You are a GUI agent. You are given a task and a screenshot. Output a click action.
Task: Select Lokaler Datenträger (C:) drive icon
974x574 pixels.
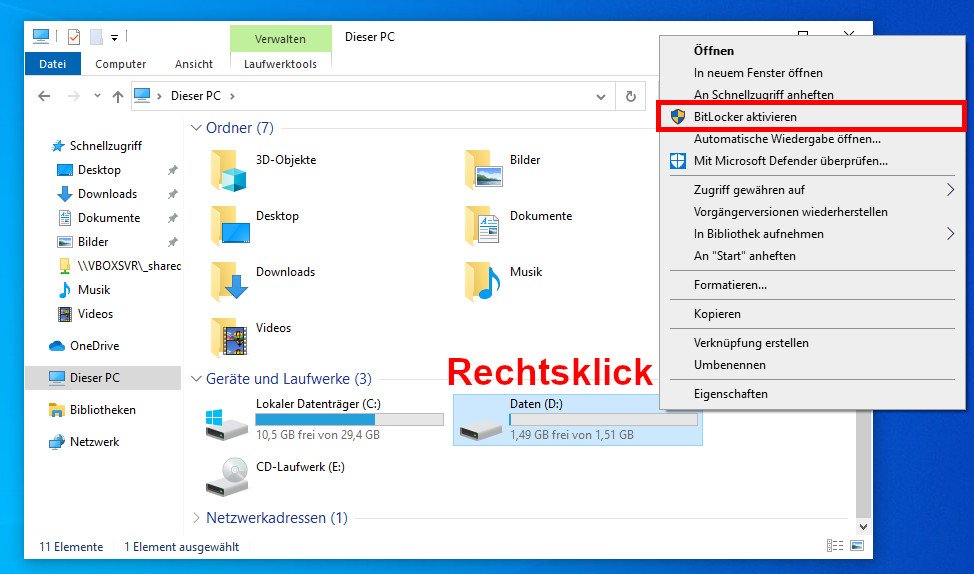pyautogui.click(x=227, y=424)
